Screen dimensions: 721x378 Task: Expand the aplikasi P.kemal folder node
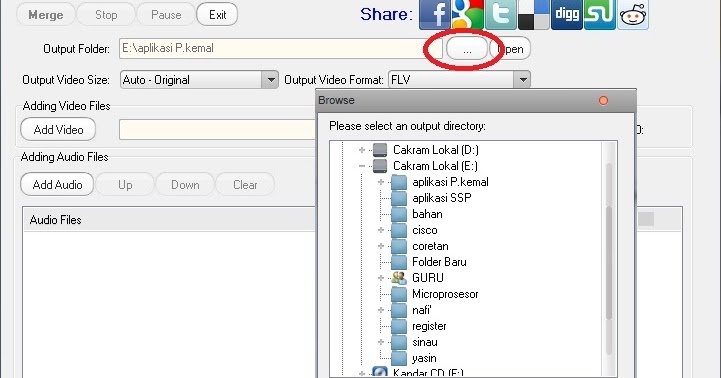[381, 182]
